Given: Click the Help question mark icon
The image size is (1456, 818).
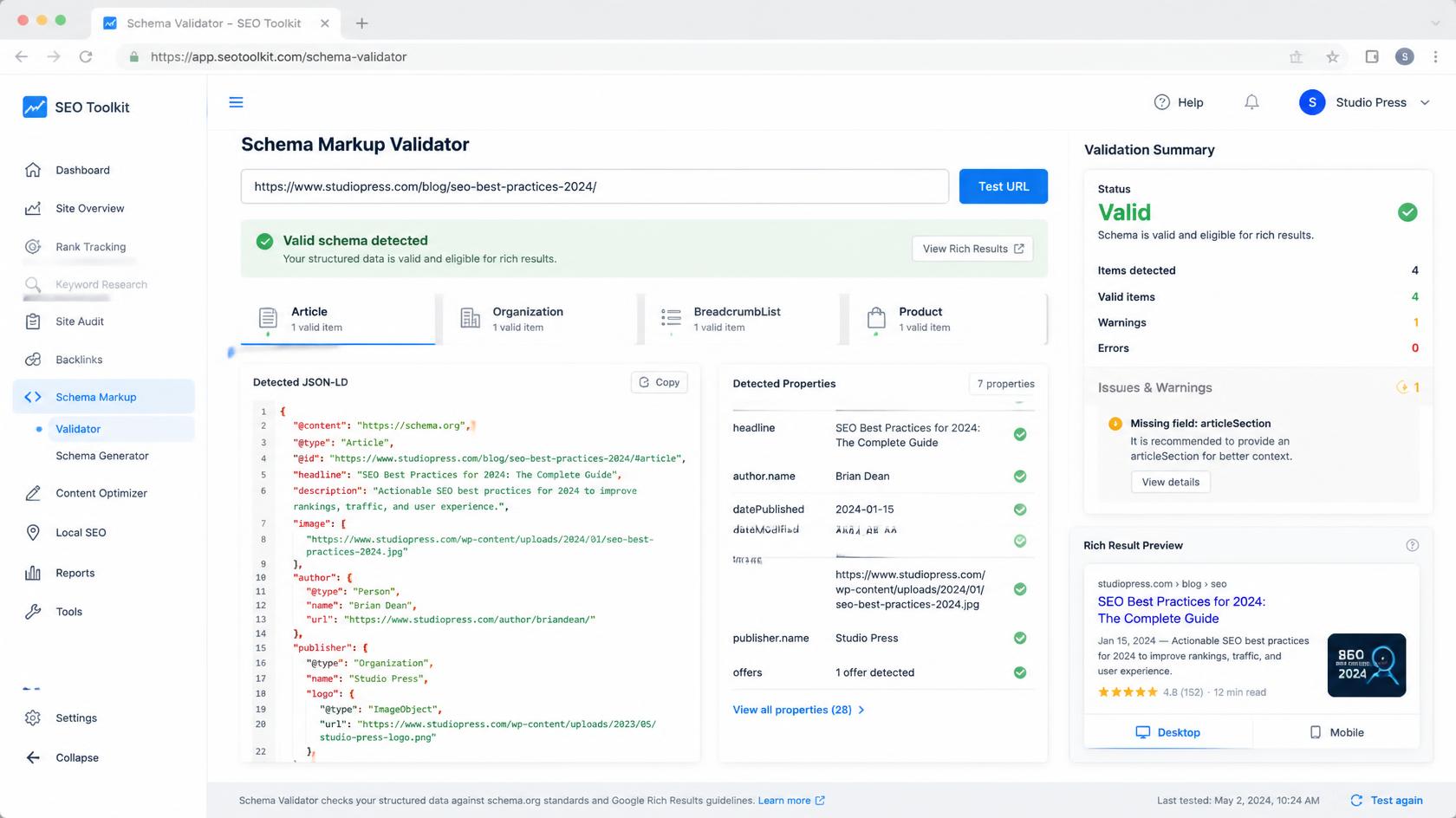Looking at the screenshot, I should click(x=1162, y=102).
